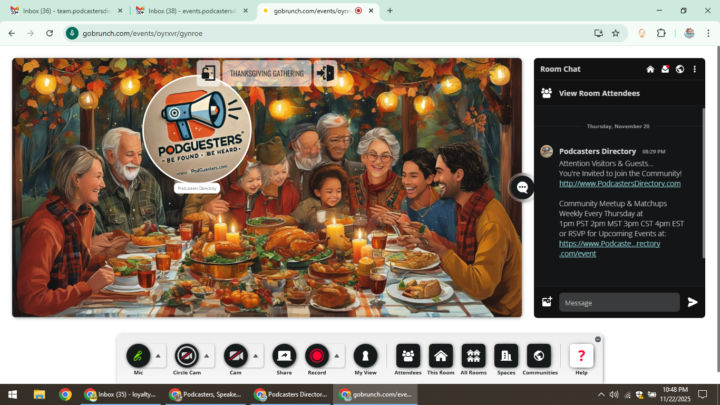Open Windows Start menu
Viewport: 720px width, 405px height.
pos(12,394)
